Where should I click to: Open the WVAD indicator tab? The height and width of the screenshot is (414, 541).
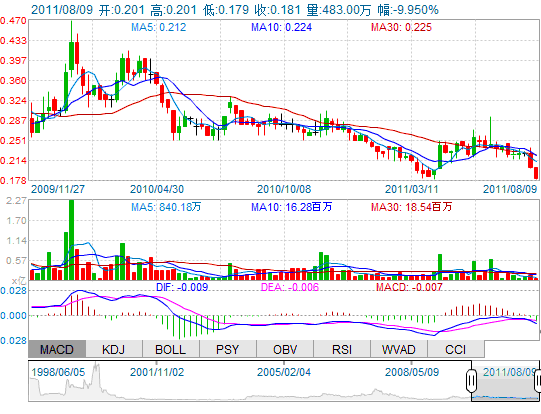click(399, 349)
